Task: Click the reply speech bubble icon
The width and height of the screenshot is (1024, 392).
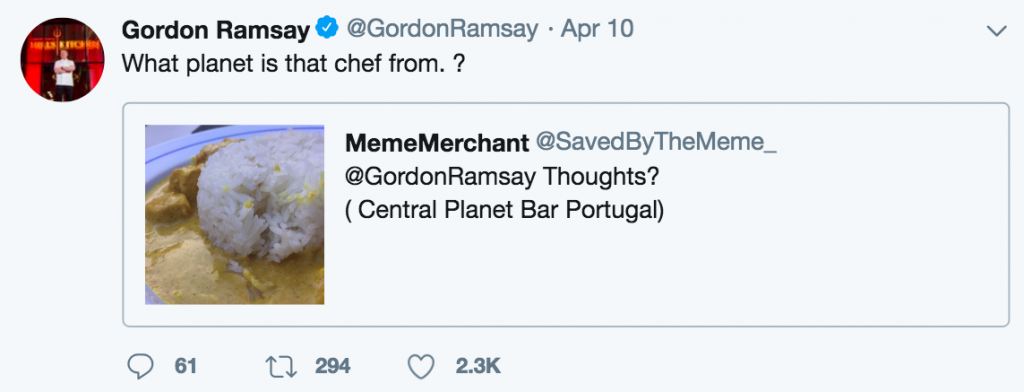Action: (x=140, y=367)
